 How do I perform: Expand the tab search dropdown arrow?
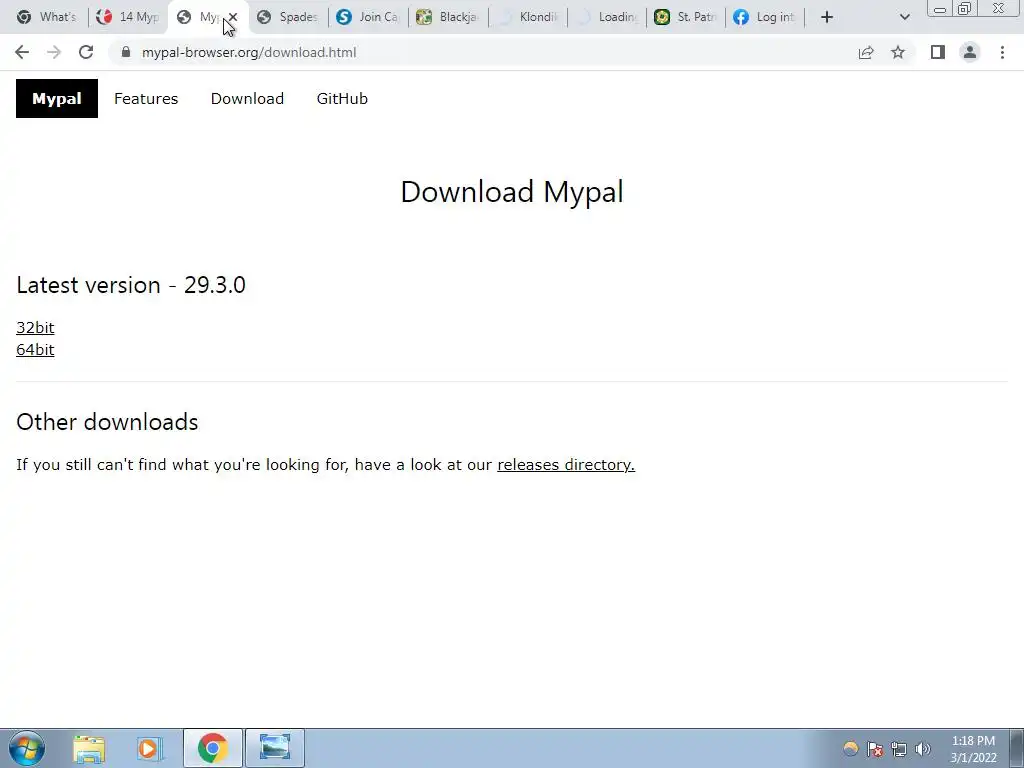(x=904, y=17)
